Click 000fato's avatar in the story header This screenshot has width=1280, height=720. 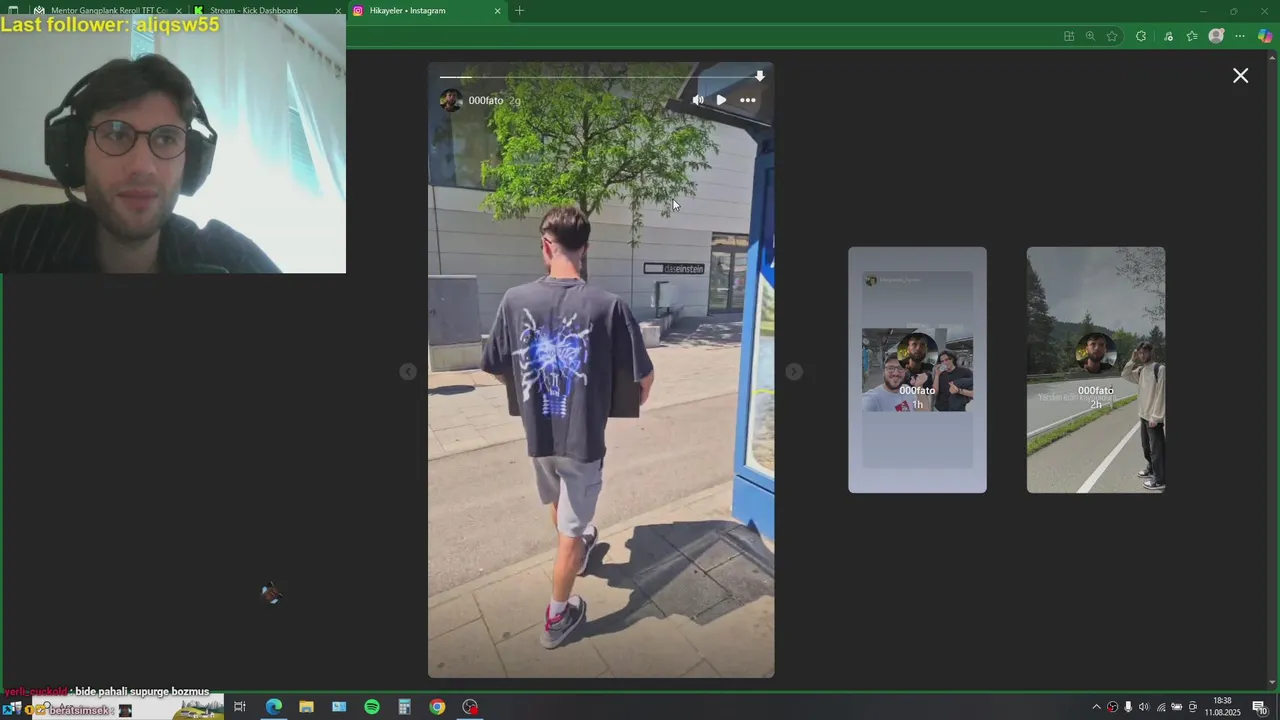click(x=451, y=100)
